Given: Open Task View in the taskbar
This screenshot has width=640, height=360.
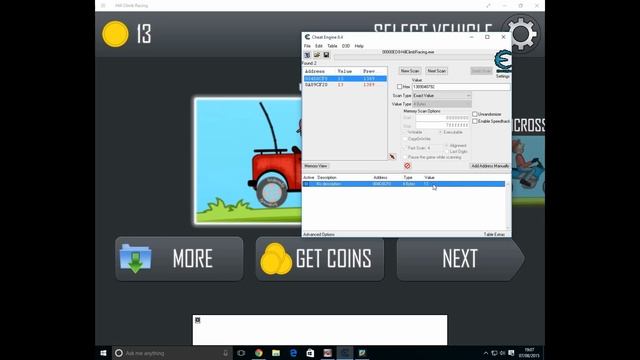Looking at the screenshot, I should (x=241, y=353).
